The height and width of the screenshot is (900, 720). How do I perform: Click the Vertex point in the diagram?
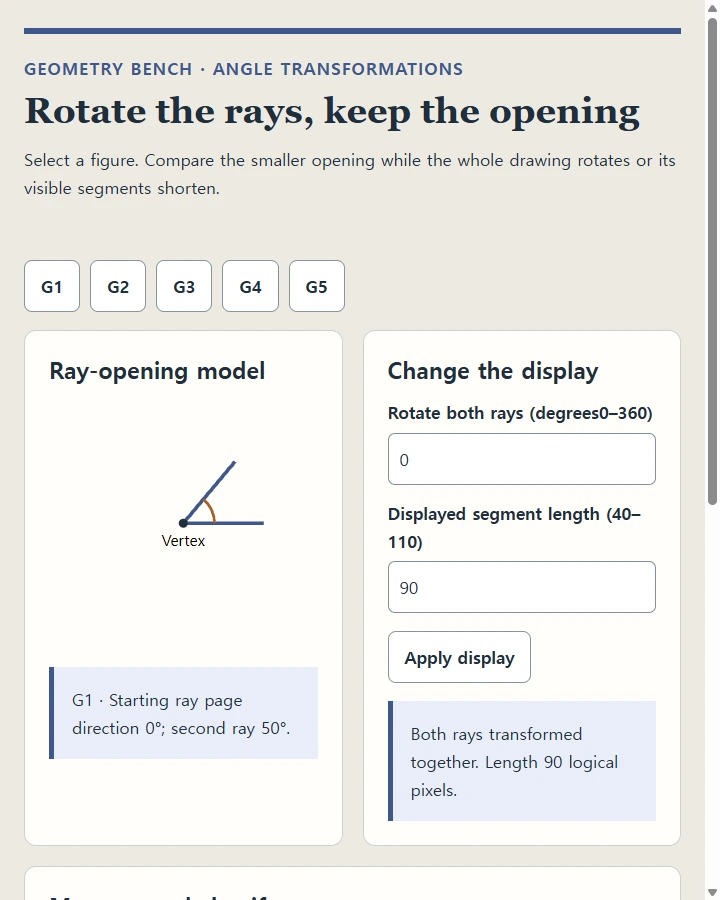pos(183,523)
